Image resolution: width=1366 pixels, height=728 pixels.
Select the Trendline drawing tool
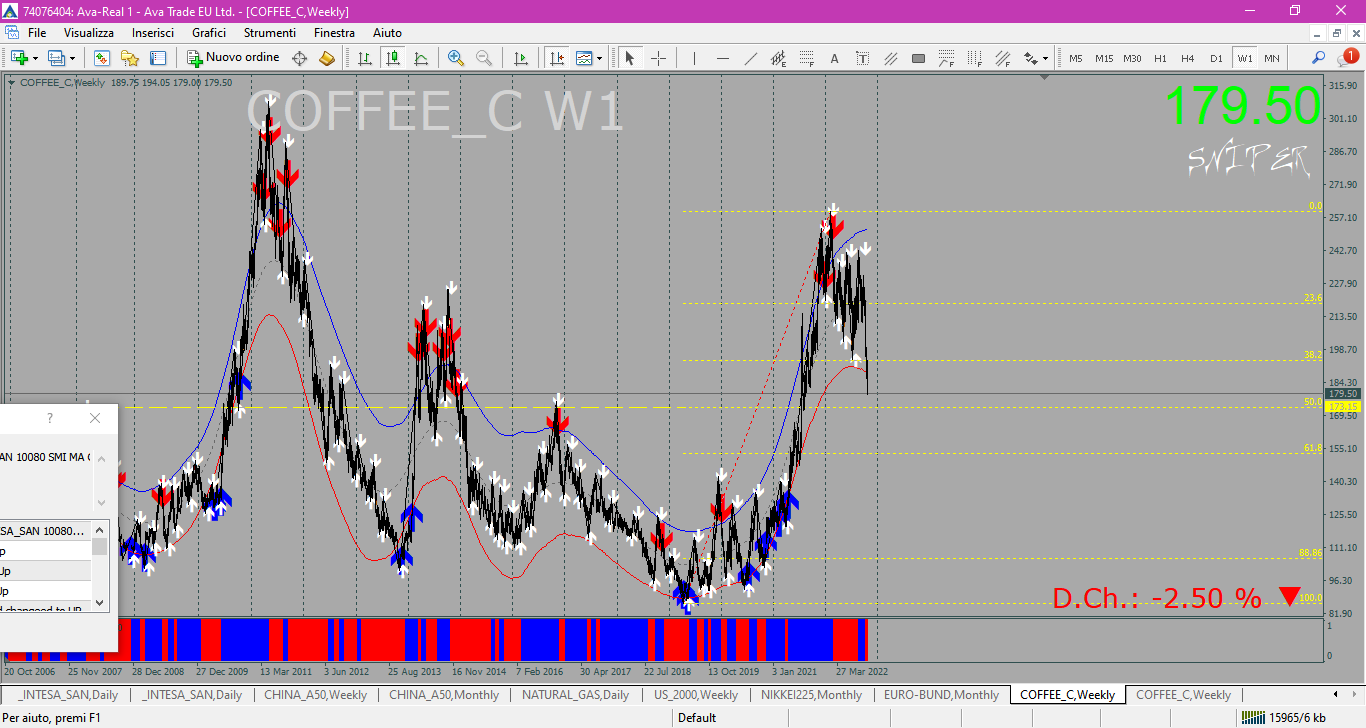[x=750, y=58]
